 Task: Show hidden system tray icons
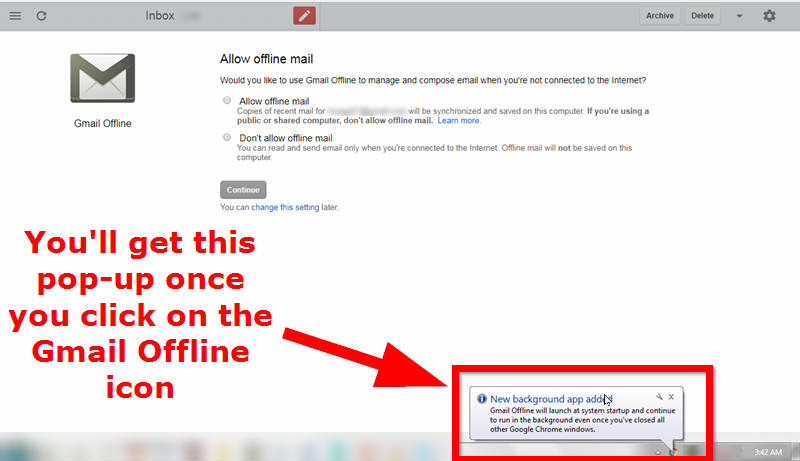pyautogui.click(x=658, y=452)
